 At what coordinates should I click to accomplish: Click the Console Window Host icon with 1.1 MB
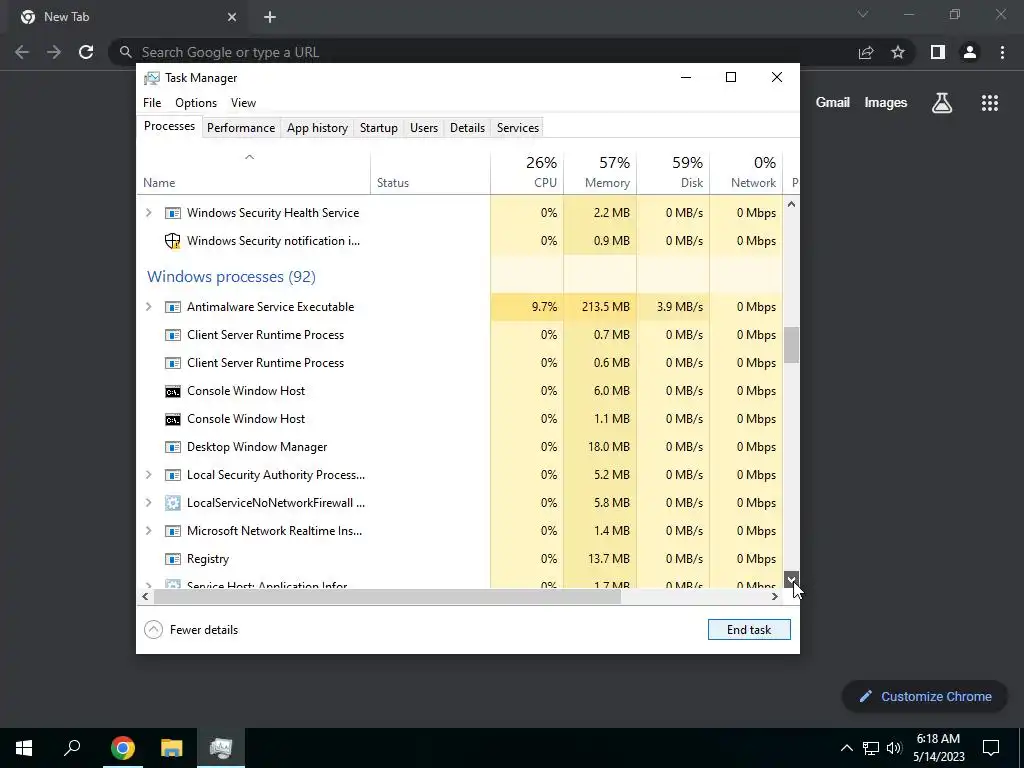click(x=172, y=419)
